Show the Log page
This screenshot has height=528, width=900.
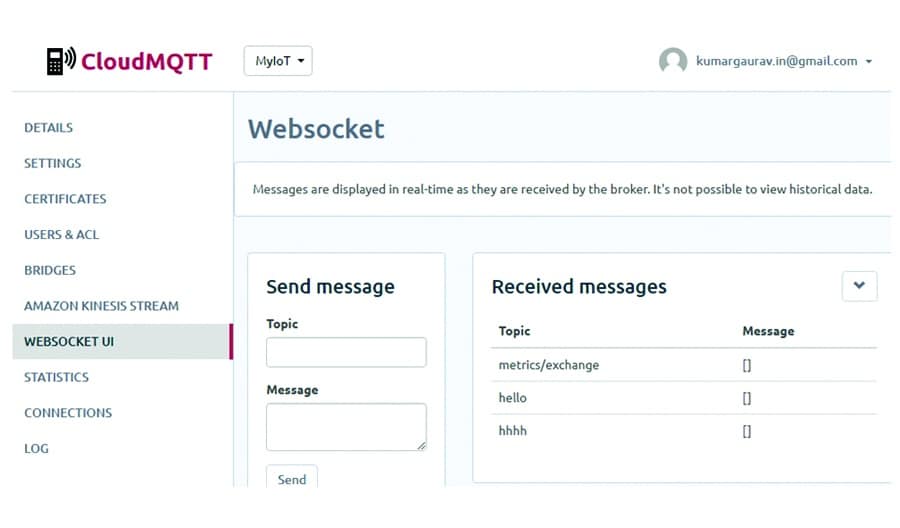click(x=36, y=448)
